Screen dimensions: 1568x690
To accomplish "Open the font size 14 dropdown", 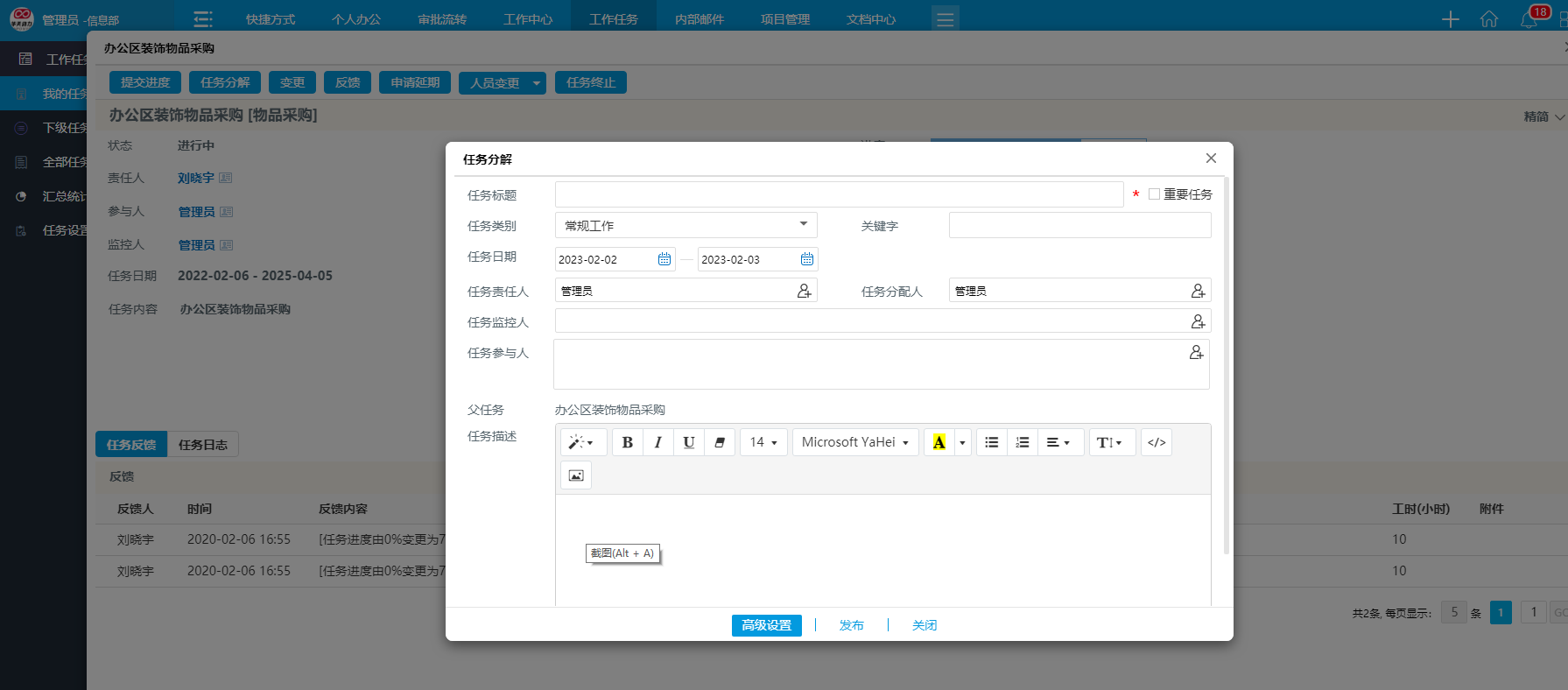I will [763, 442].
